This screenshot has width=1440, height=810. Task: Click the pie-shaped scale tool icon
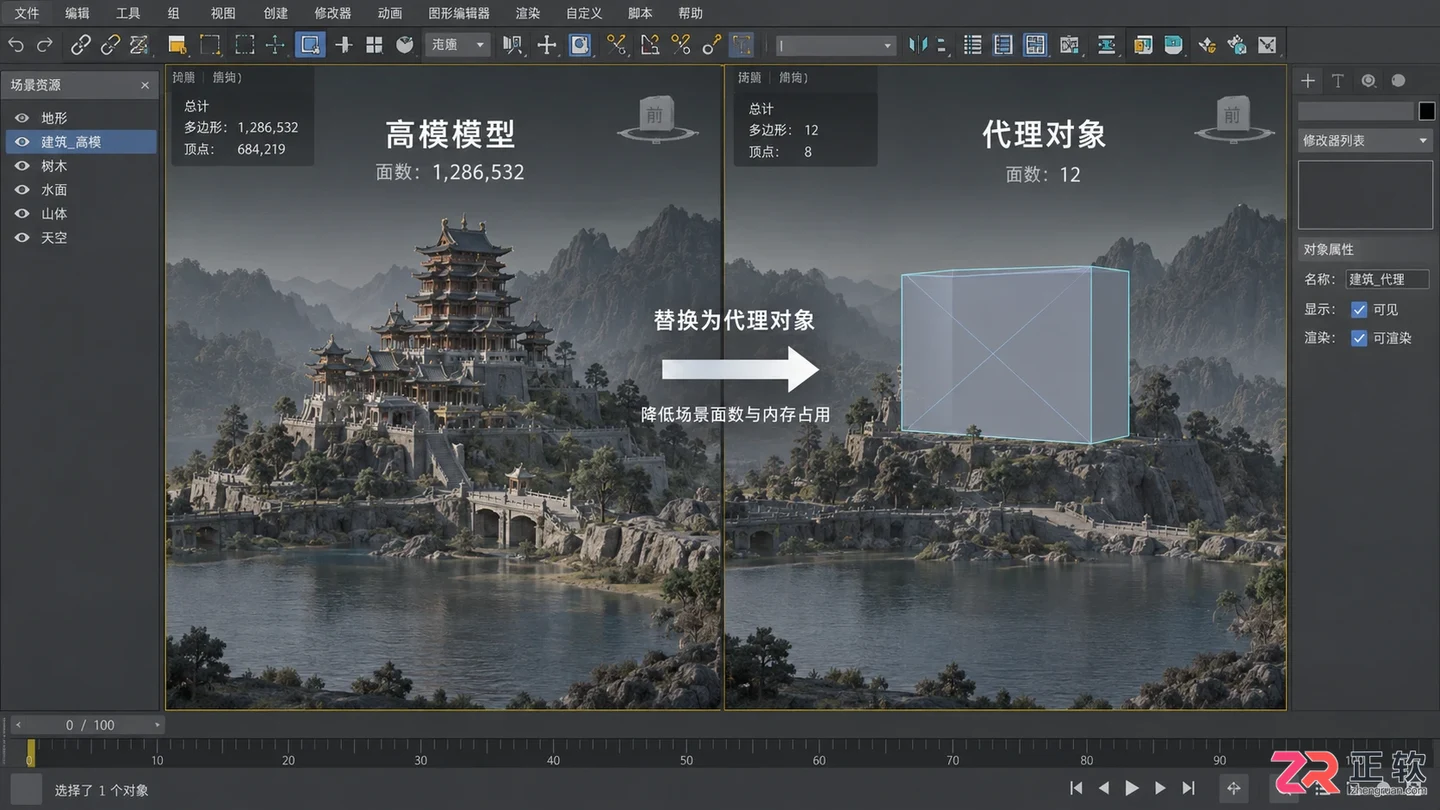405,45
